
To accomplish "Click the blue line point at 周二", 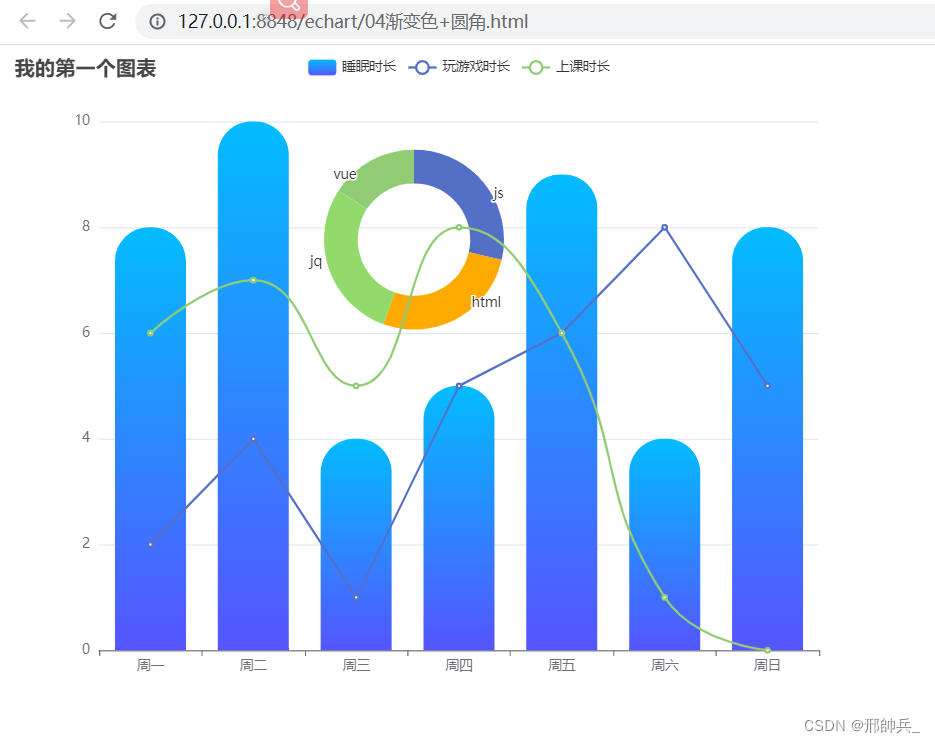I will 253,439.
